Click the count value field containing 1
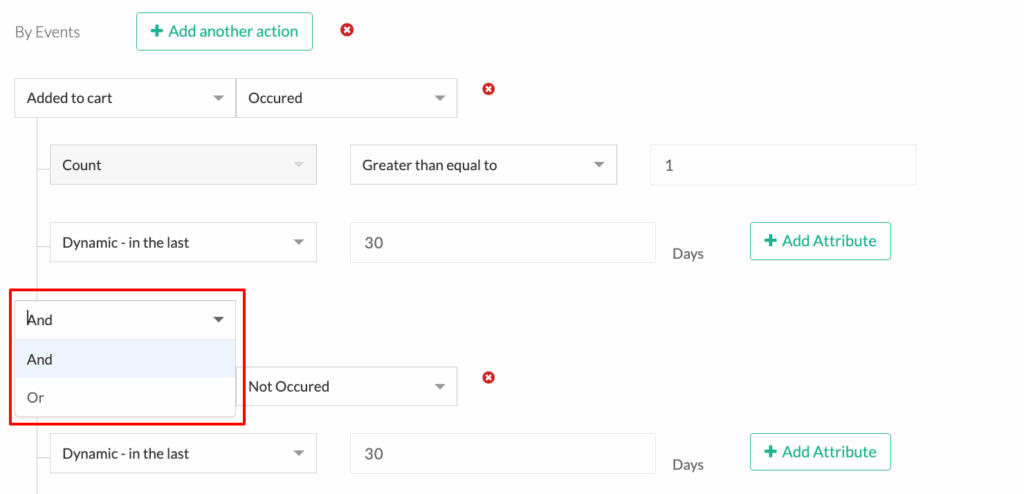Screen dimensions: 1024x494 click(x=783, y=165)
